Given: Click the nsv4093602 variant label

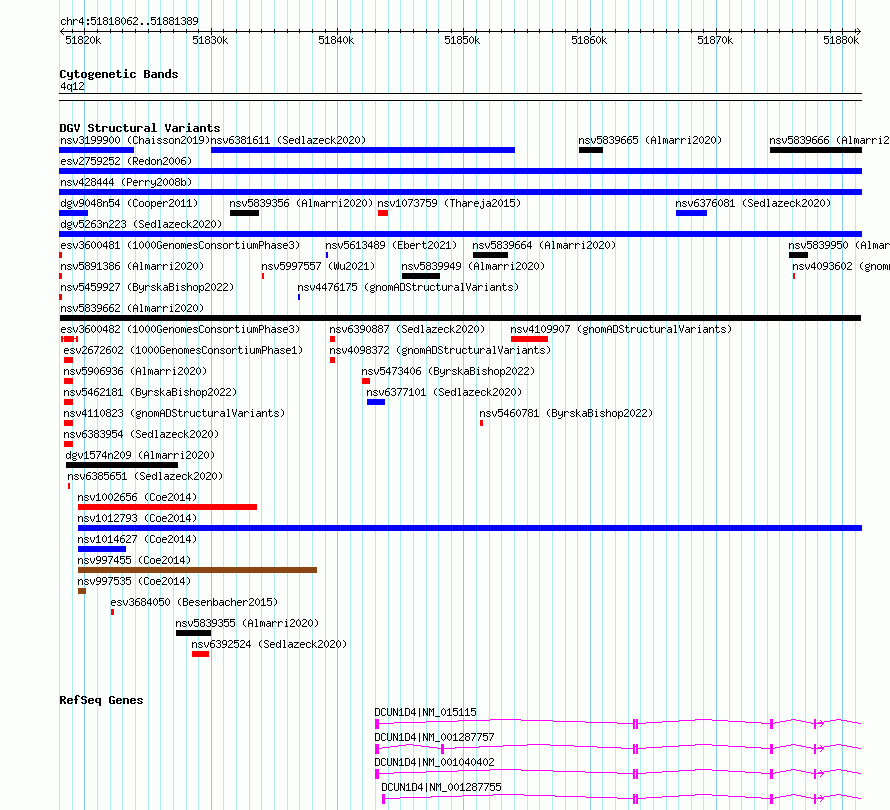Looking at the screenshot, I should pos(840,266).
